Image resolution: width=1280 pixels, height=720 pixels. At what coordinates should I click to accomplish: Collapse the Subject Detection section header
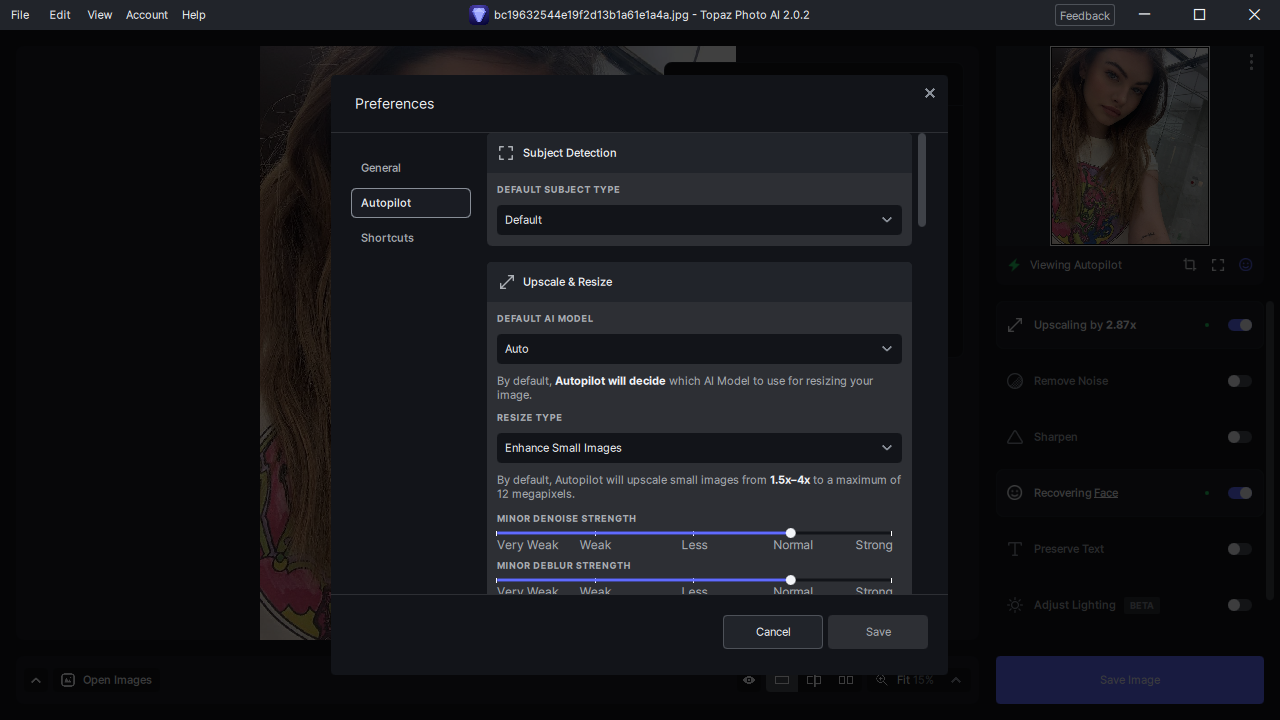coord(699,153)
